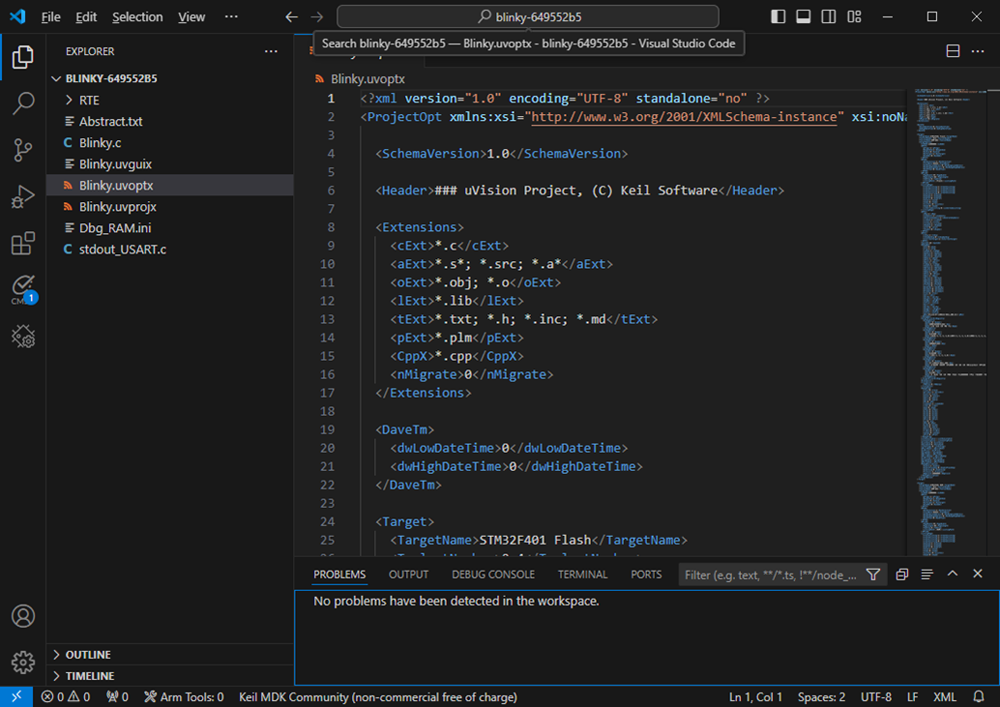Open the File menu

click(x=50, y=17)
